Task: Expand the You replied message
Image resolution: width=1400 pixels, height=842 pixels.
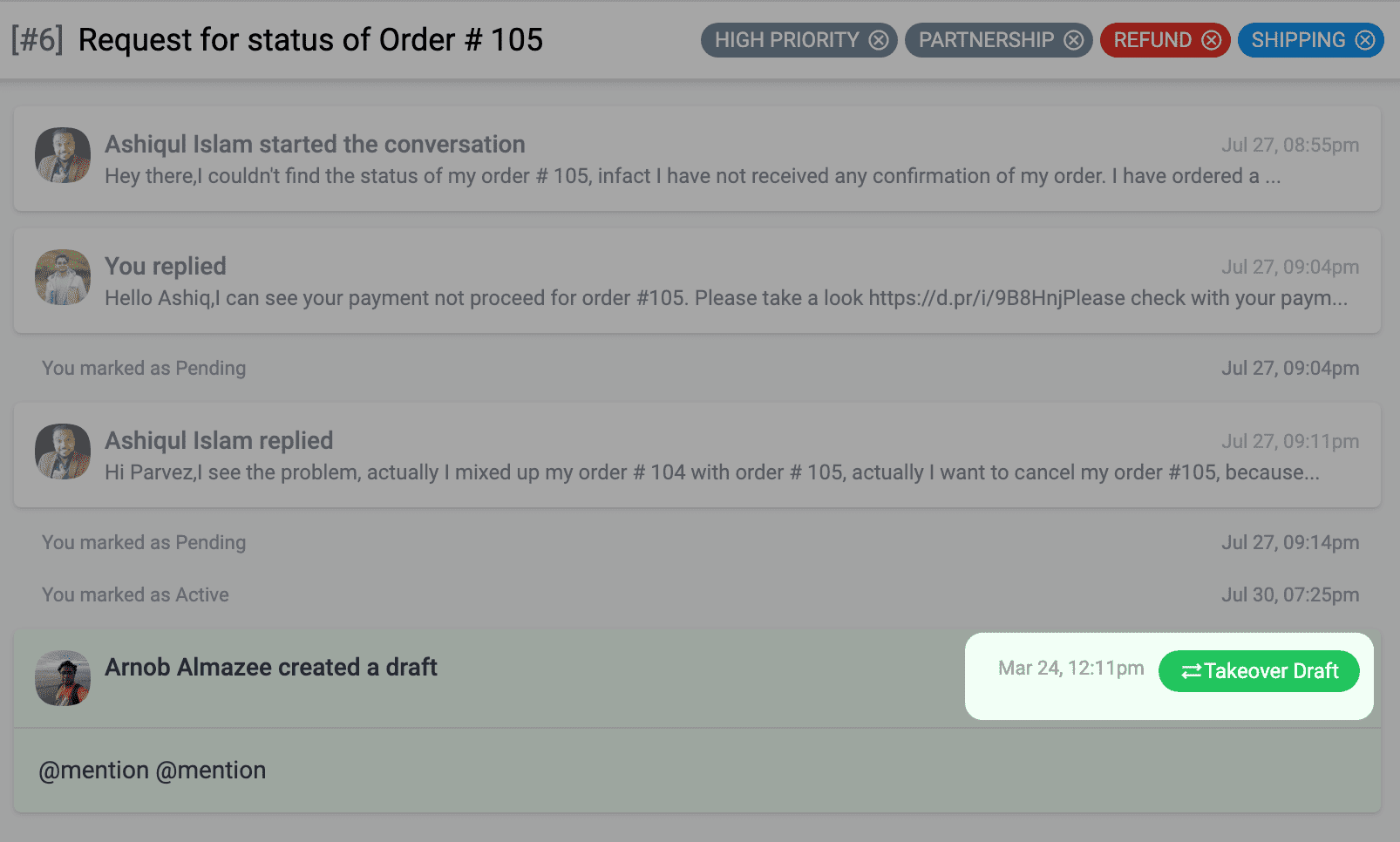Action: point(697,281)
